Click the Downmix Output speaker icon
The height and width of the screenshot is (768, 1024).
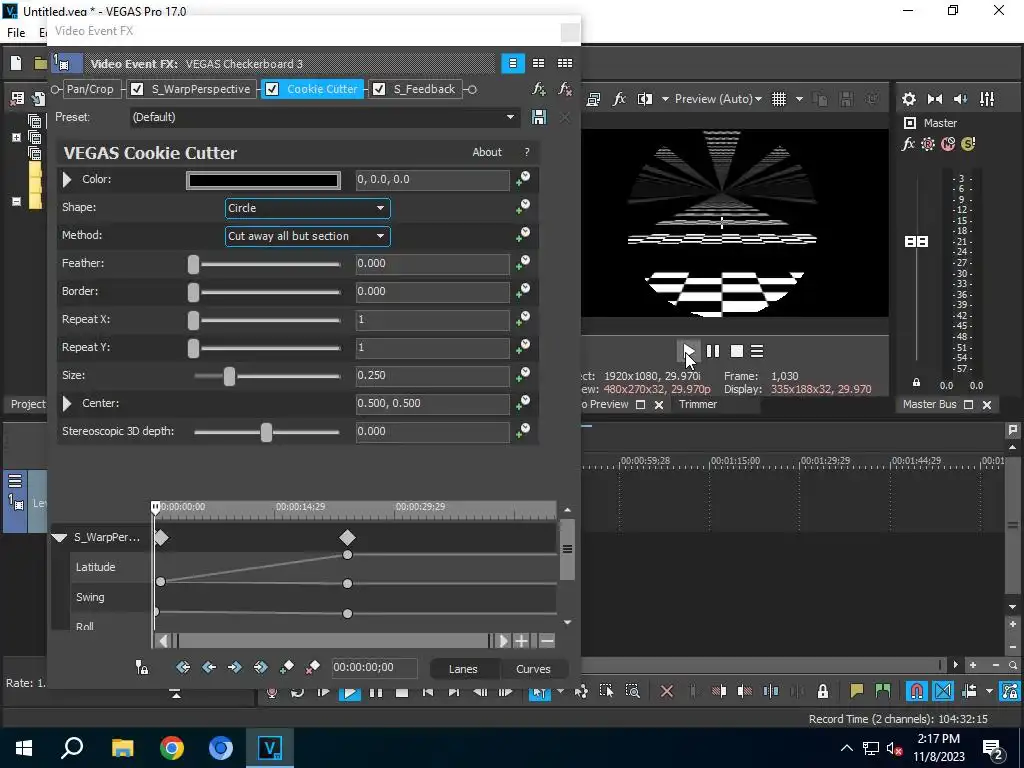[935, 99]
